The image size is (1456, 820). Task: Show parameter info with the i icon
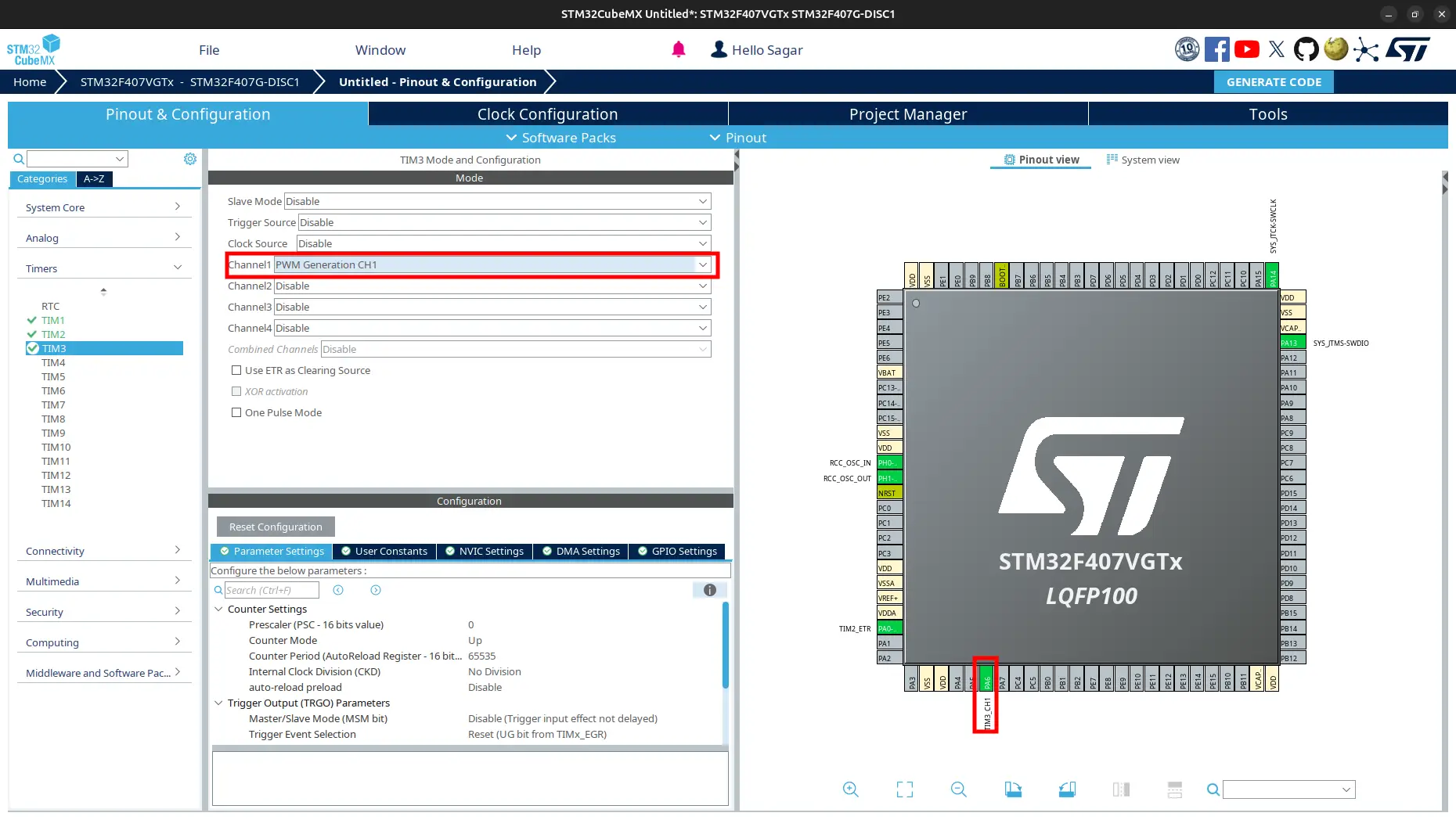(x=710, y=590)
